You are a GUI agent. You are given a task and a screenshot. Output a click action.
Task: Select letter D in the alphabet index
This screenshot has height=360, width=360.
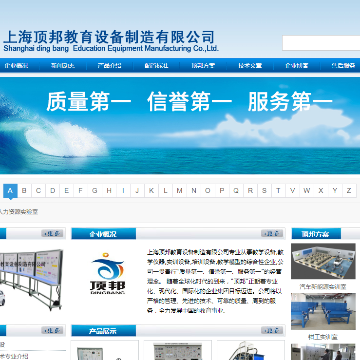click(53, 191)
